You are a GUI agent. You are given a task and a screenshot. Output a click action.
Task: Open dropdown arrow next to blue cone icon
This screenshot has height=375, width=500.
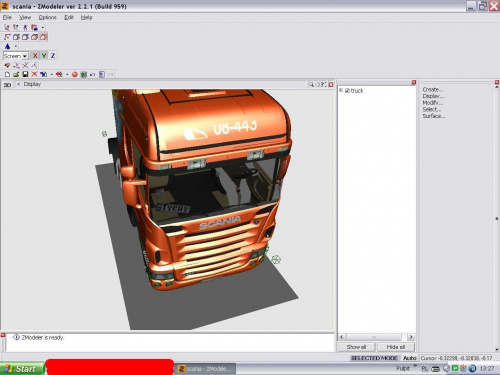(x=16, y=46)
